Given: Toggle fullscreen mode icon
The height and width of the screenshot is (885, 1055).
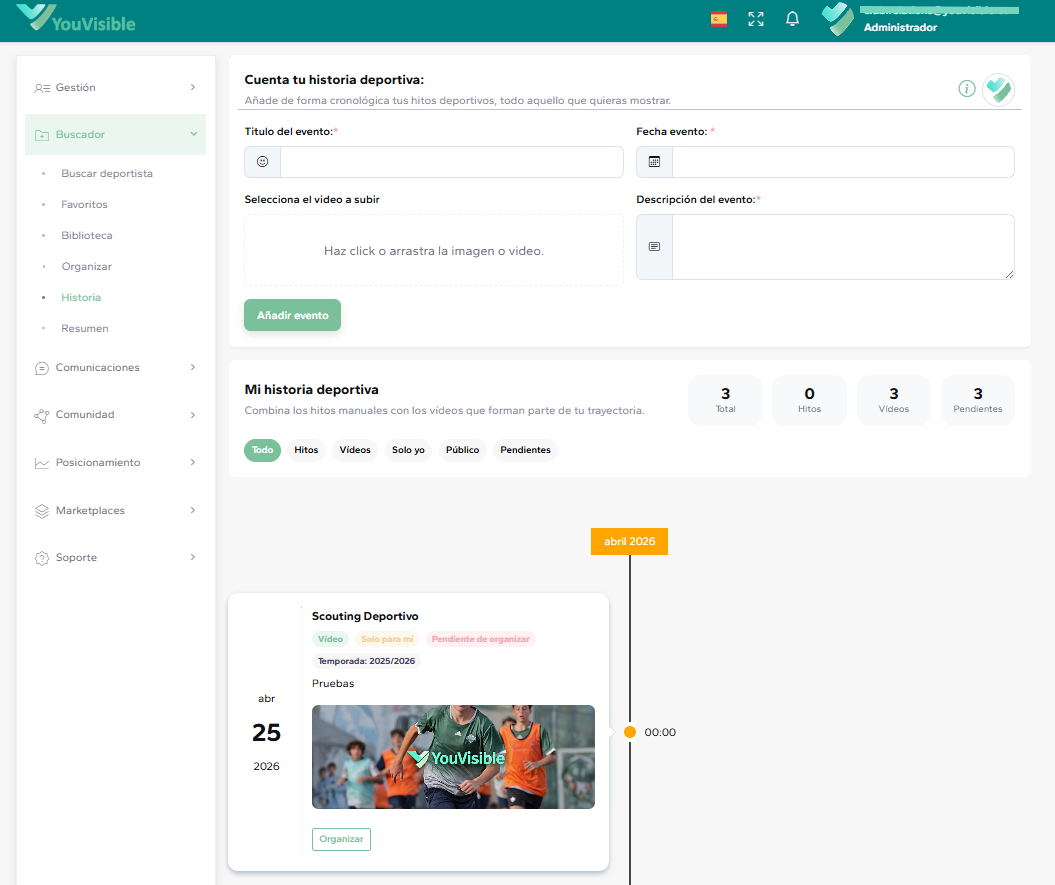Looking at the screenshot, I should (x=756, y=19).
